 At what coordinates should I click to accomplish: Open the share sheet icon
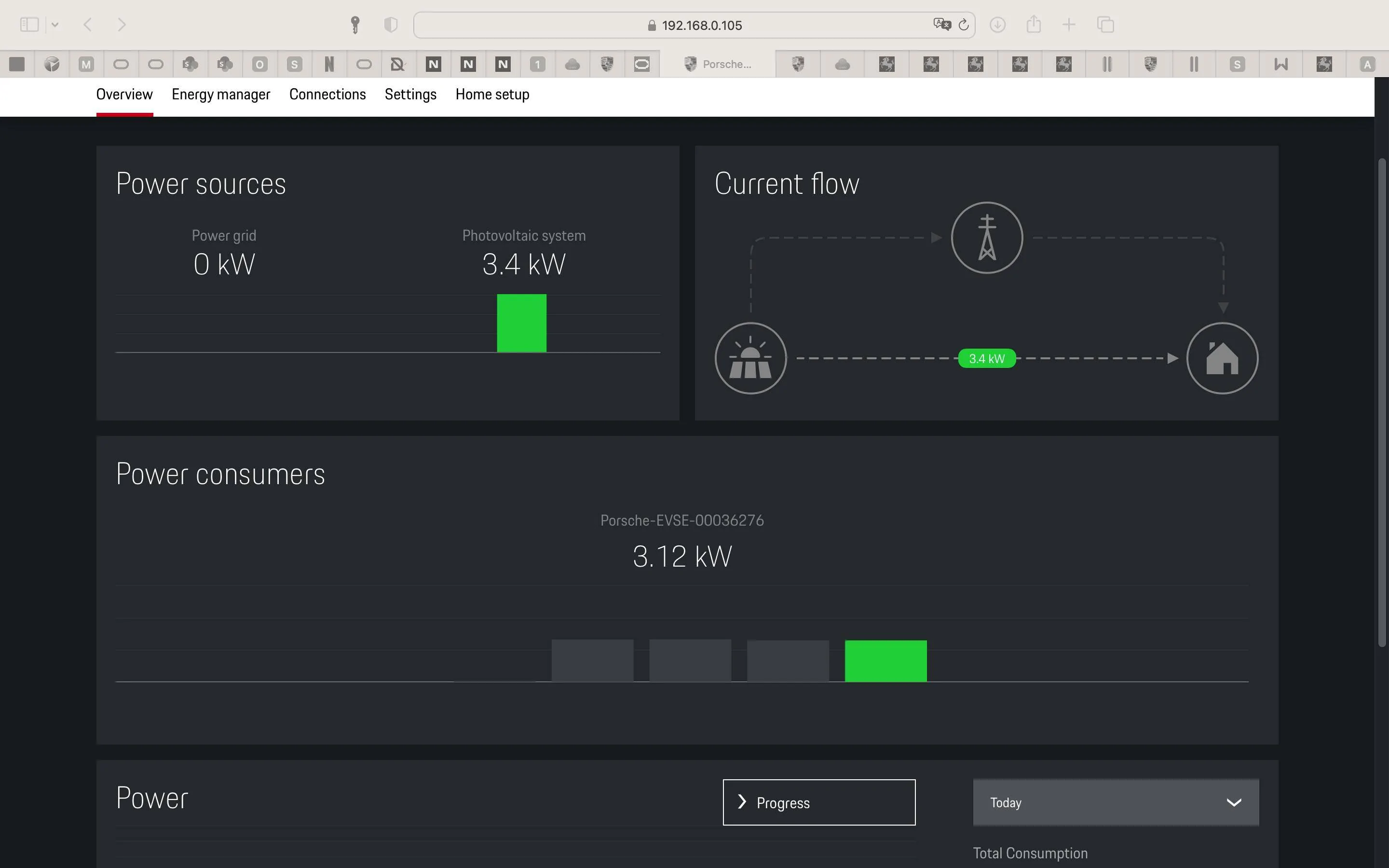(1034, 25)
